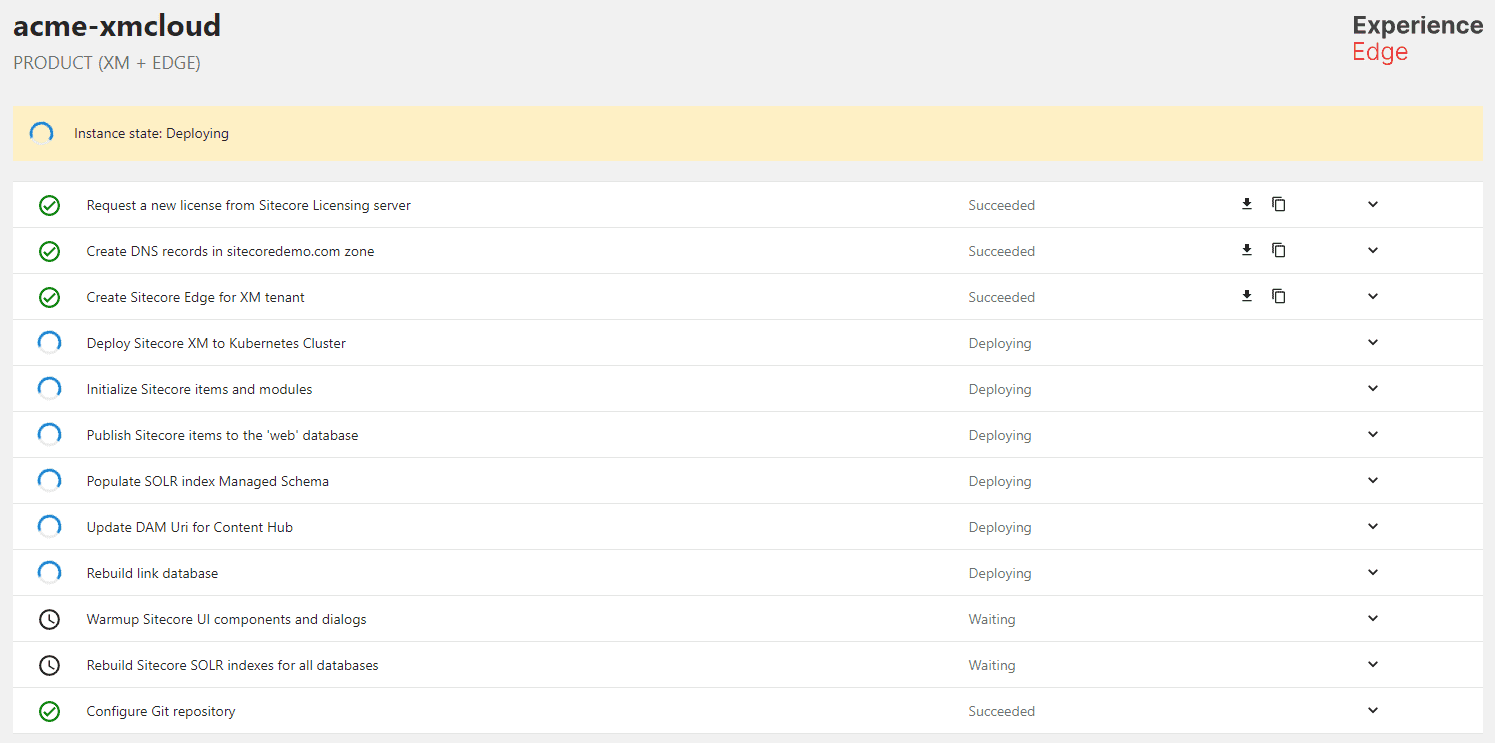Viewport: 1495px width, 743px height.
Task: Expand Rebuild Sitecore SOLR indexes step
Action: pyautogui.click(x=1373, y=664)
